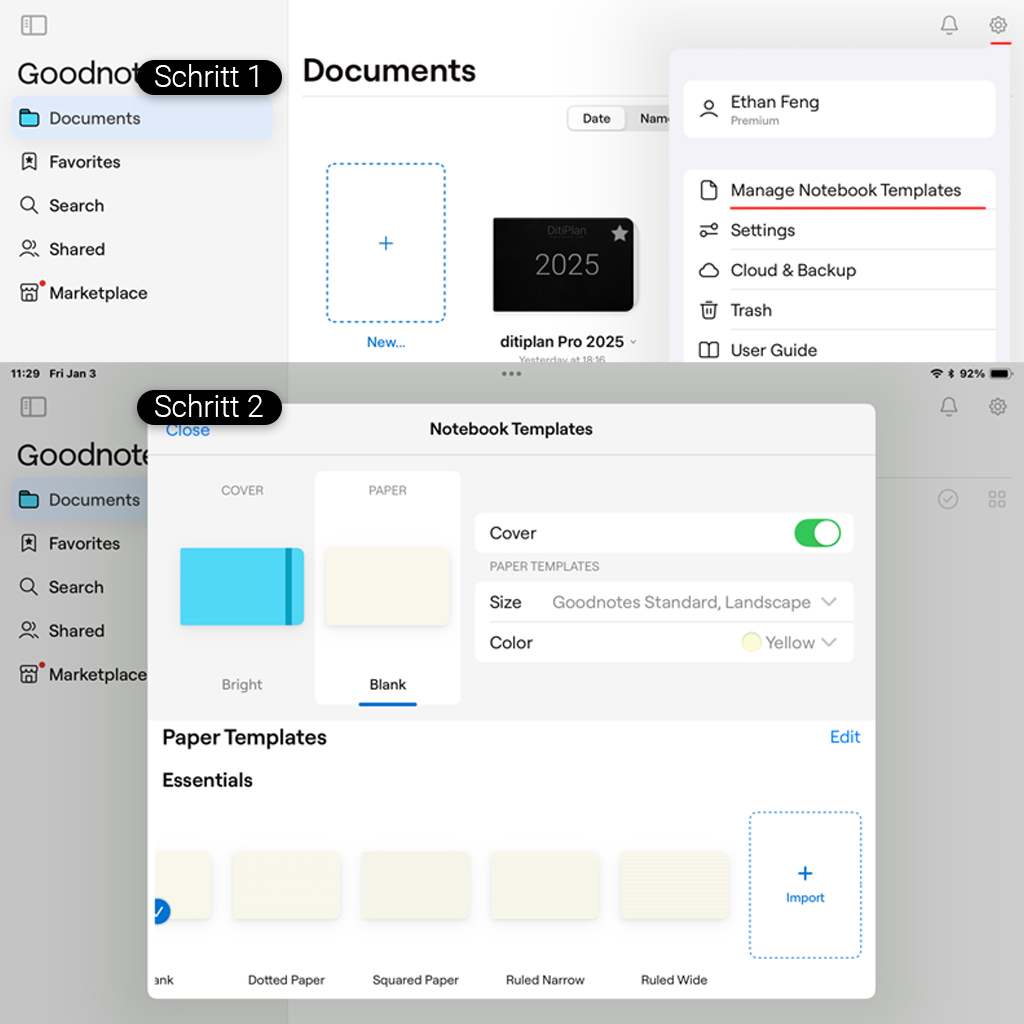
Task: Select Squared Paper template
Action: click(415, 886)
